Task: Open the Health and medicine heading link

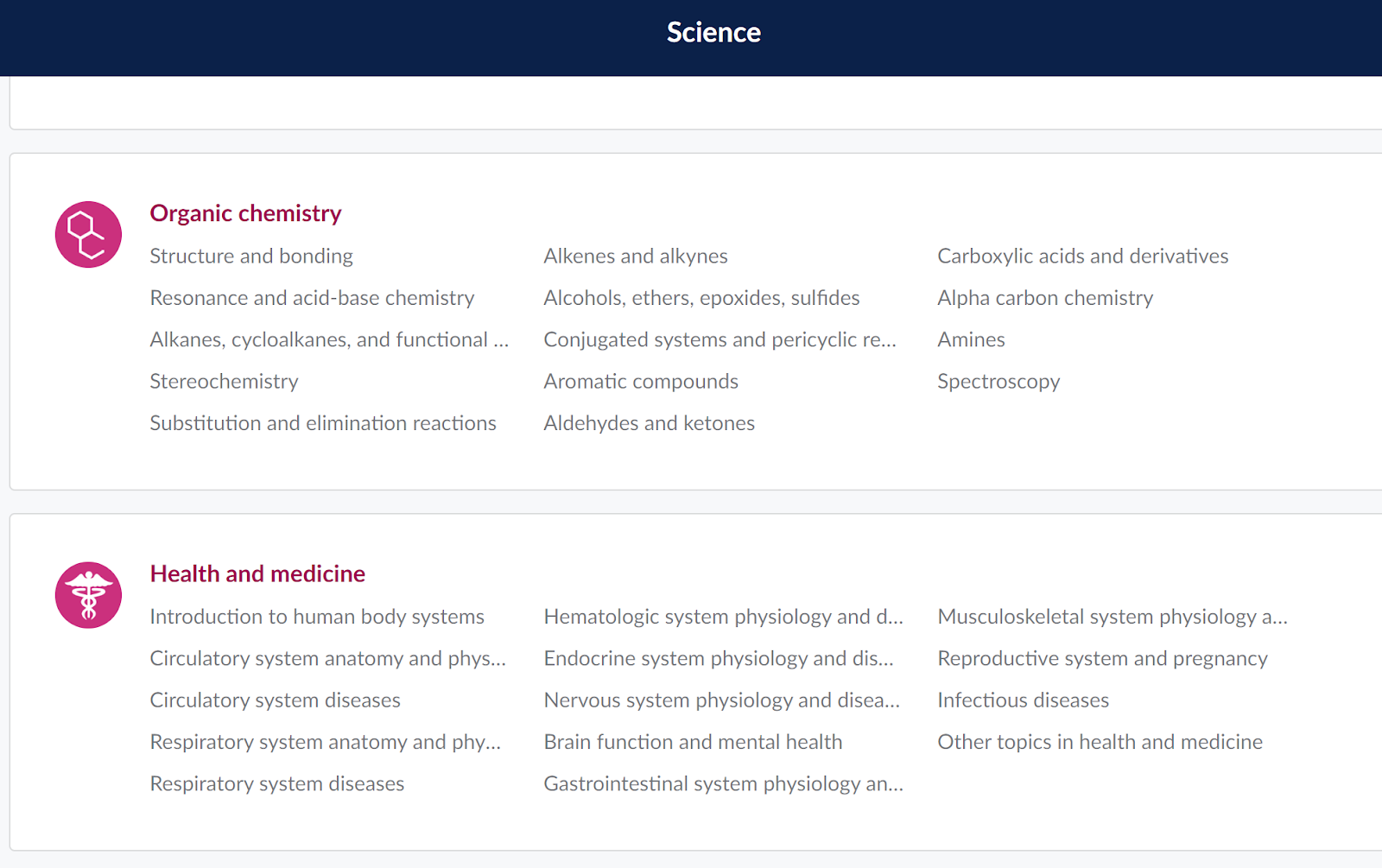Action: (x=257, y=574)
